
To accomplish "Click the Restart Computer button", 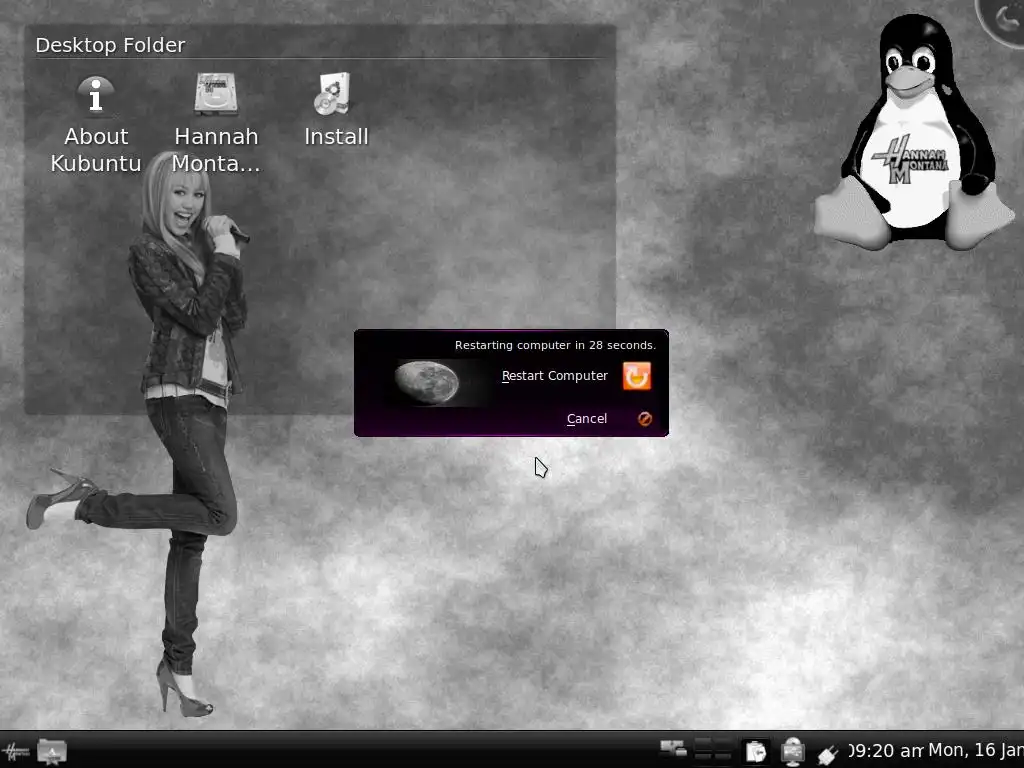I will pyautogui.click(x=576, y=376).
